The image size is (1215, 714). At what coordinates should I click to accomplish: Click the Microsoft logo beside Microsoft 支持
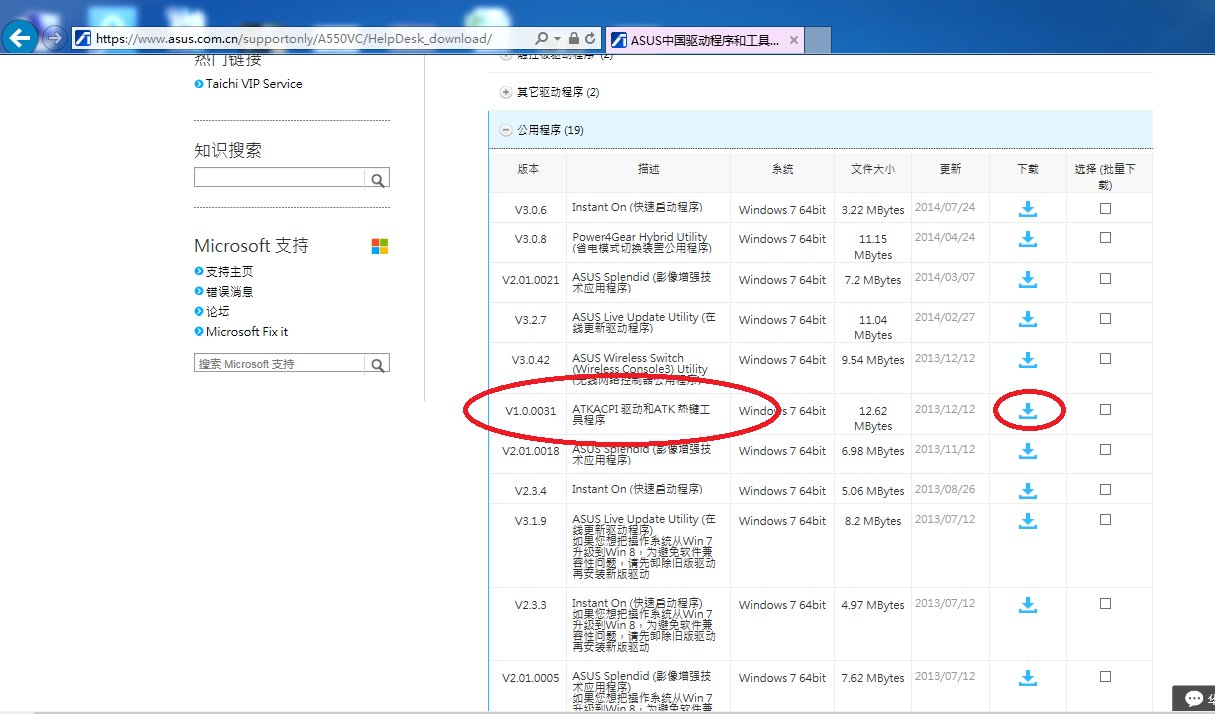378,245
